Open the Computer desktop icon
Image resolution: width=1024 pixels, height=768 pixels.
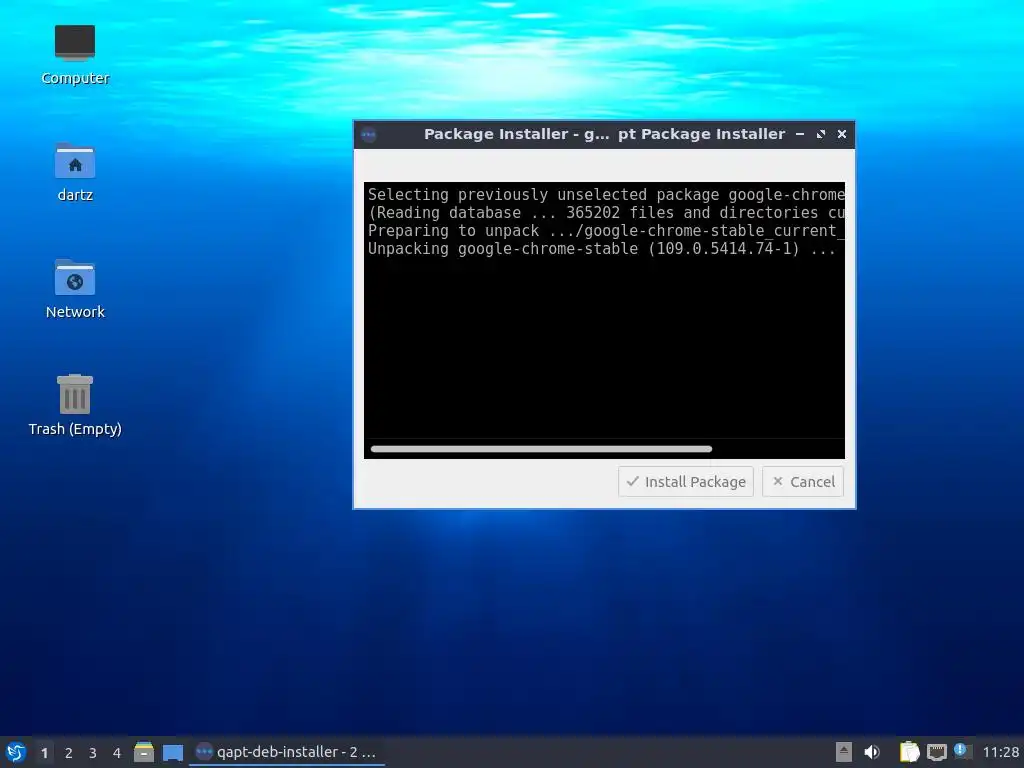click(x=74, y=55)
